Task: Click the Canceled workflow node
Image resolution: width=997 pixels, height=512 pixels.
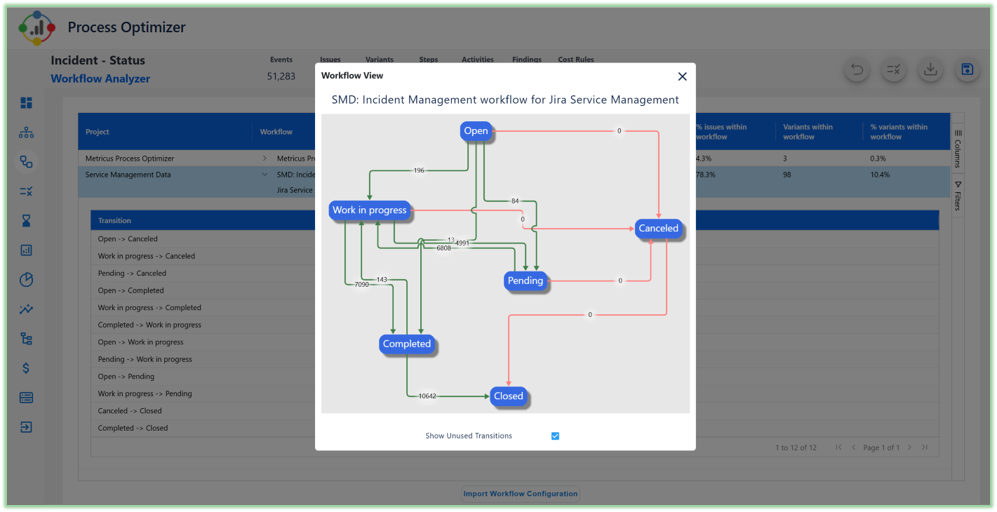Action: (658, 228)
